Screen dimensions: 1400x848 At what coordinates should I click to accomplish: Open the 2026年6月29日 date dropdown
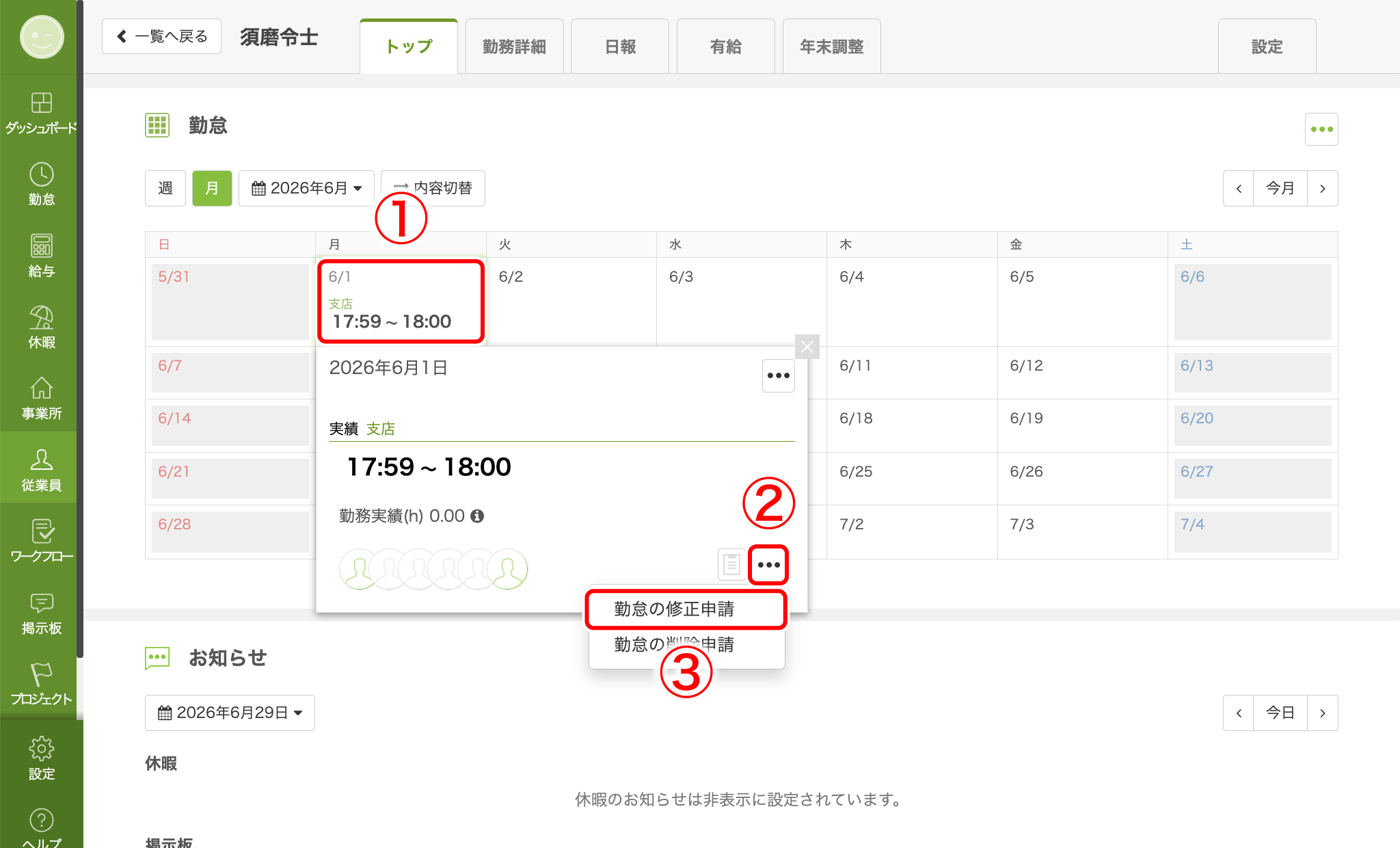click(x=230, y=713)
